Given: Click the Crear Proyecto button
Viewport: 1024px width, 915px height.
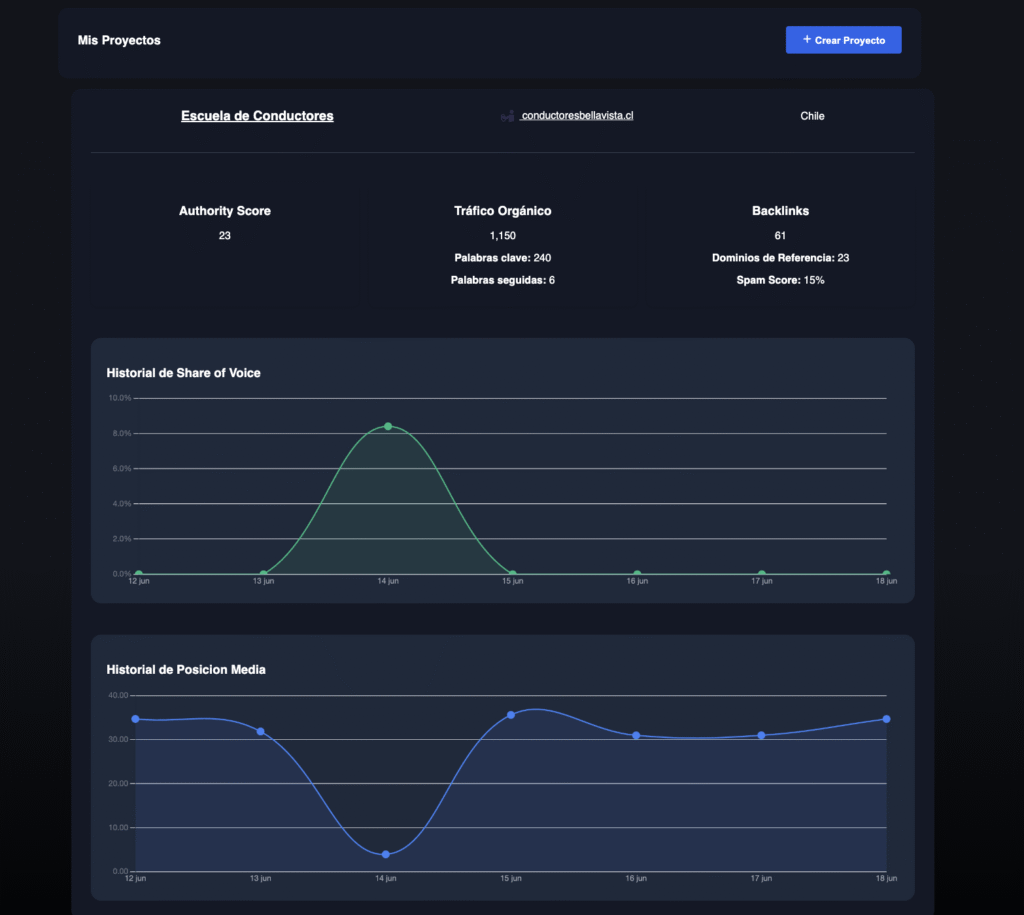Looking at the screenshot, I should point(843,40).
